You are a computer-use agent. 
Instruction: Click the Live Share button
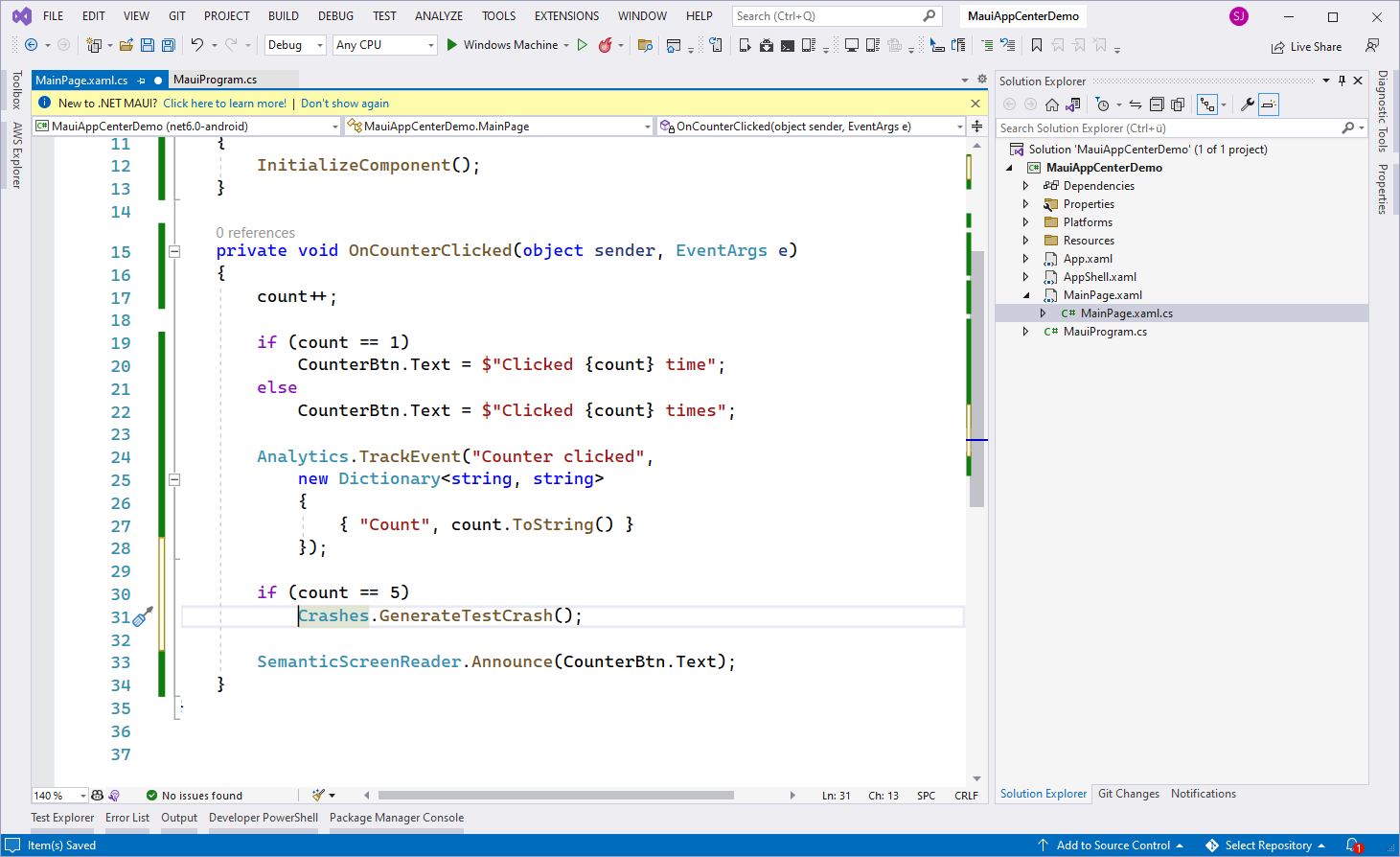coord(1306,47)
